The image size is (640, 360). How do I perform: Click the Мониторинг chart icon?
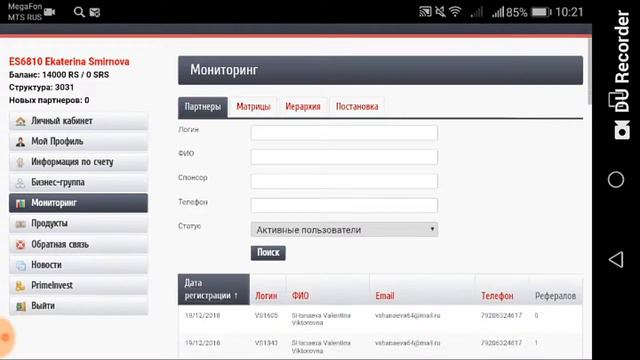click(20, 203)
